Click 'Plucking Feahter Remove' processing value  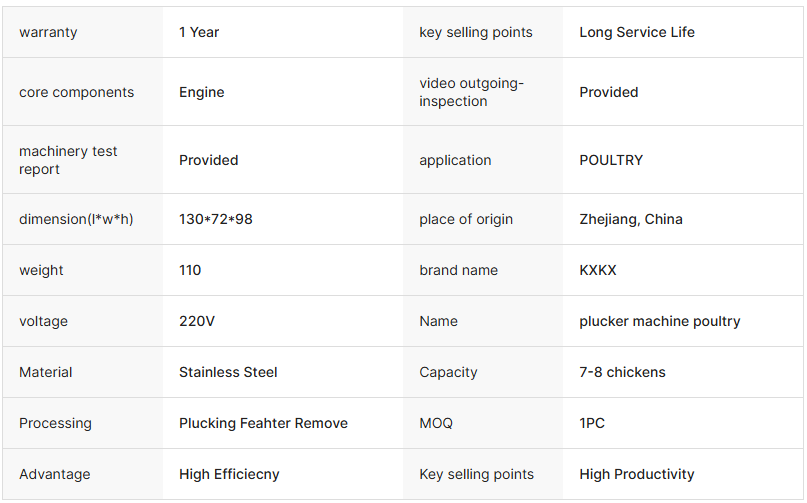pos(263,423)
